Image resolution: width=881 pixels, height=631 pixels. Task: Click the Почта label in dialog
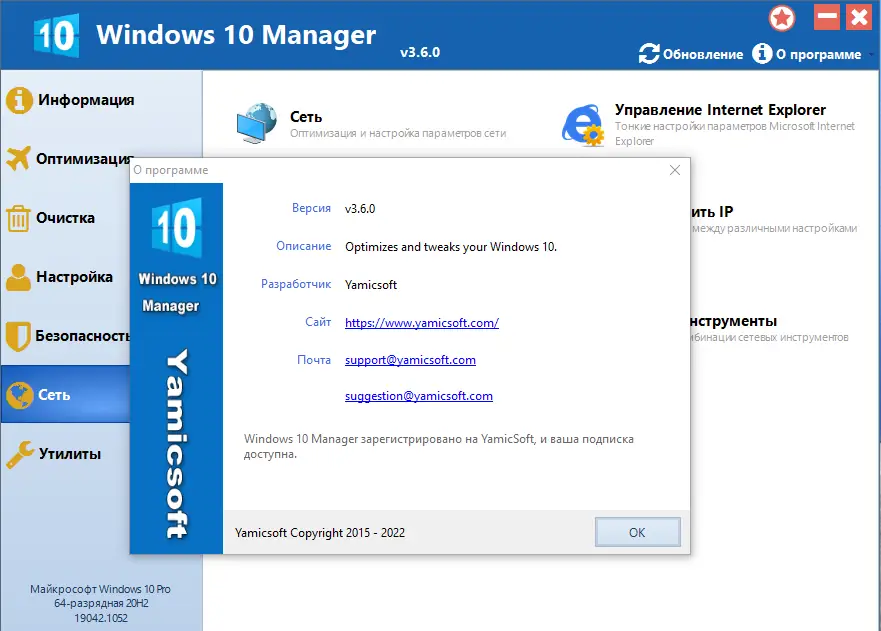pyautogui.click(x=314, y=360)
